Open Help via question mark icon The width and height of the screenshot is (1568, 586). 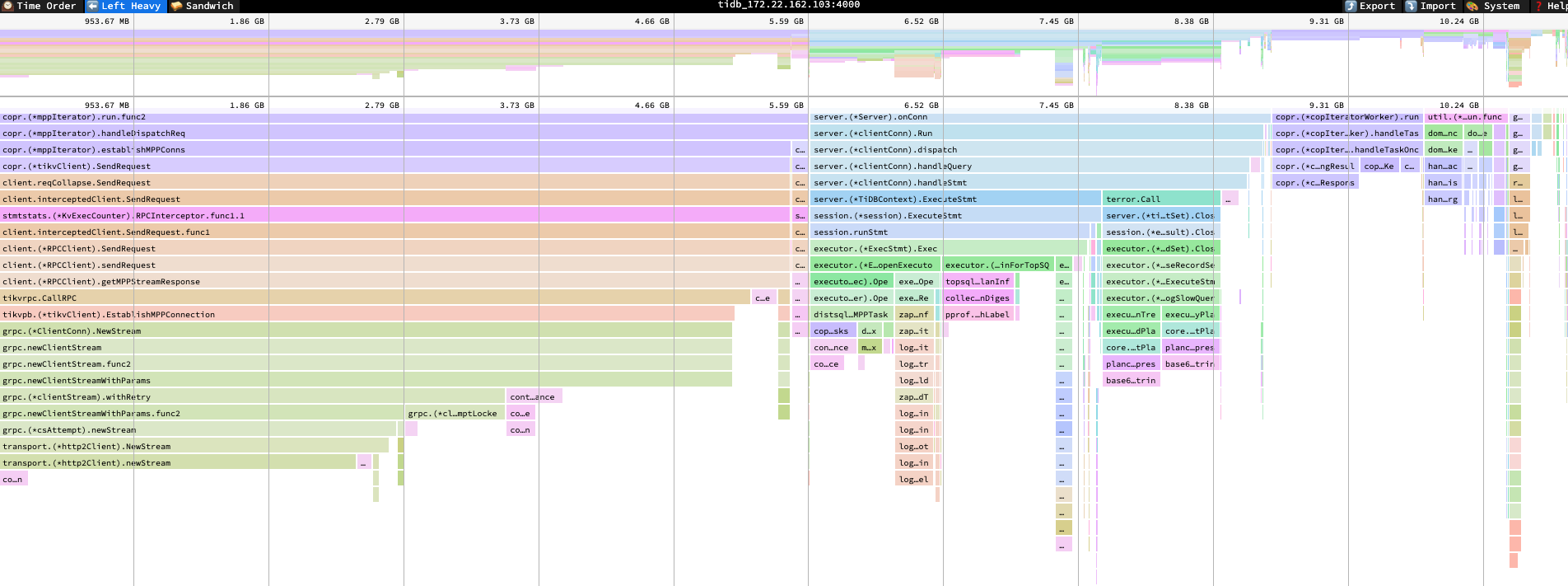click(1538, 6)
